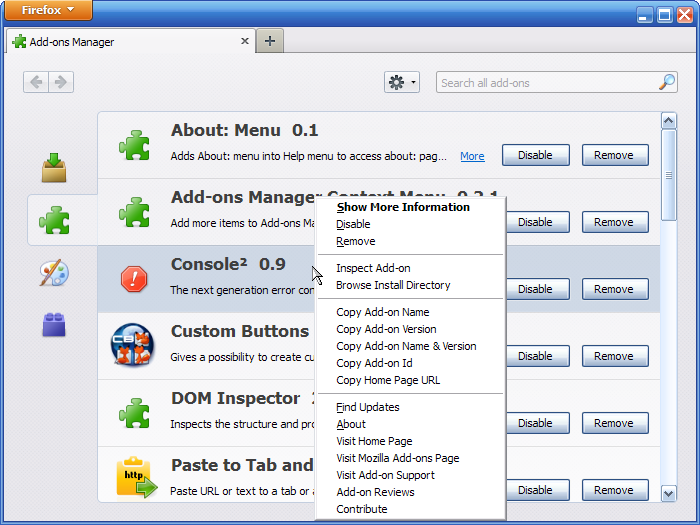Click the search magnifier icon

click(x=667, y=82)
